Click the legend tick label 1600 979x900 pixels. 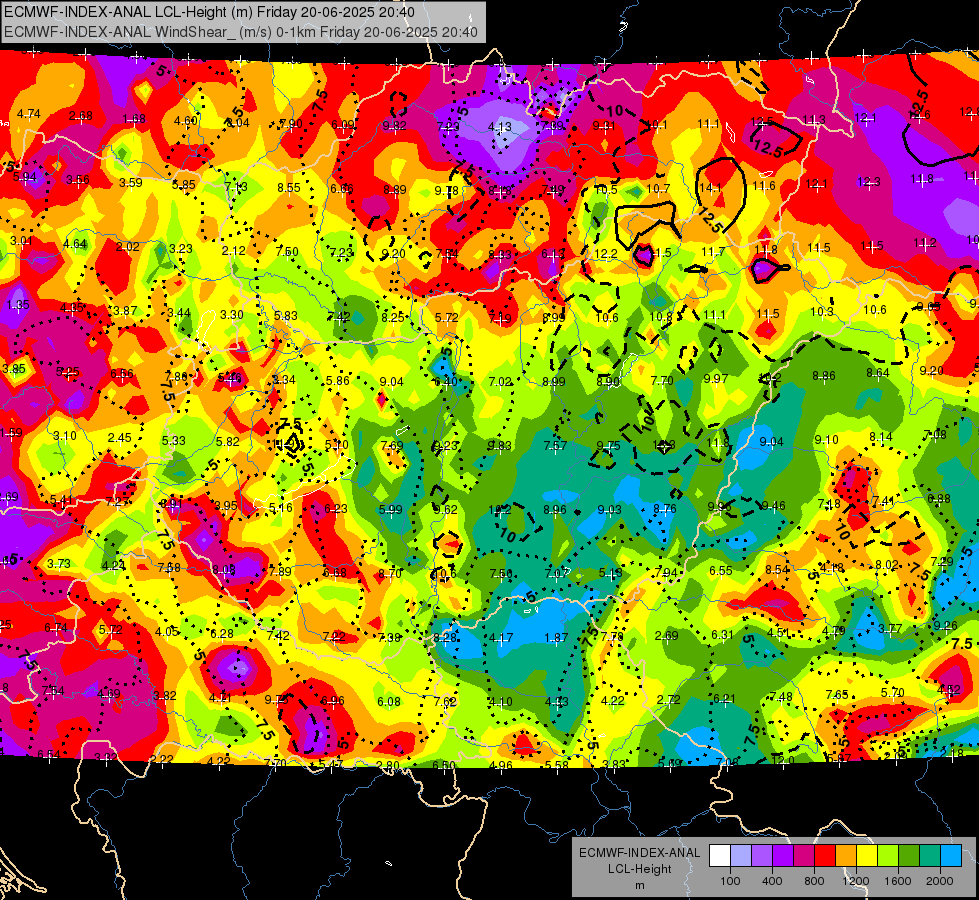click(897, 881)
